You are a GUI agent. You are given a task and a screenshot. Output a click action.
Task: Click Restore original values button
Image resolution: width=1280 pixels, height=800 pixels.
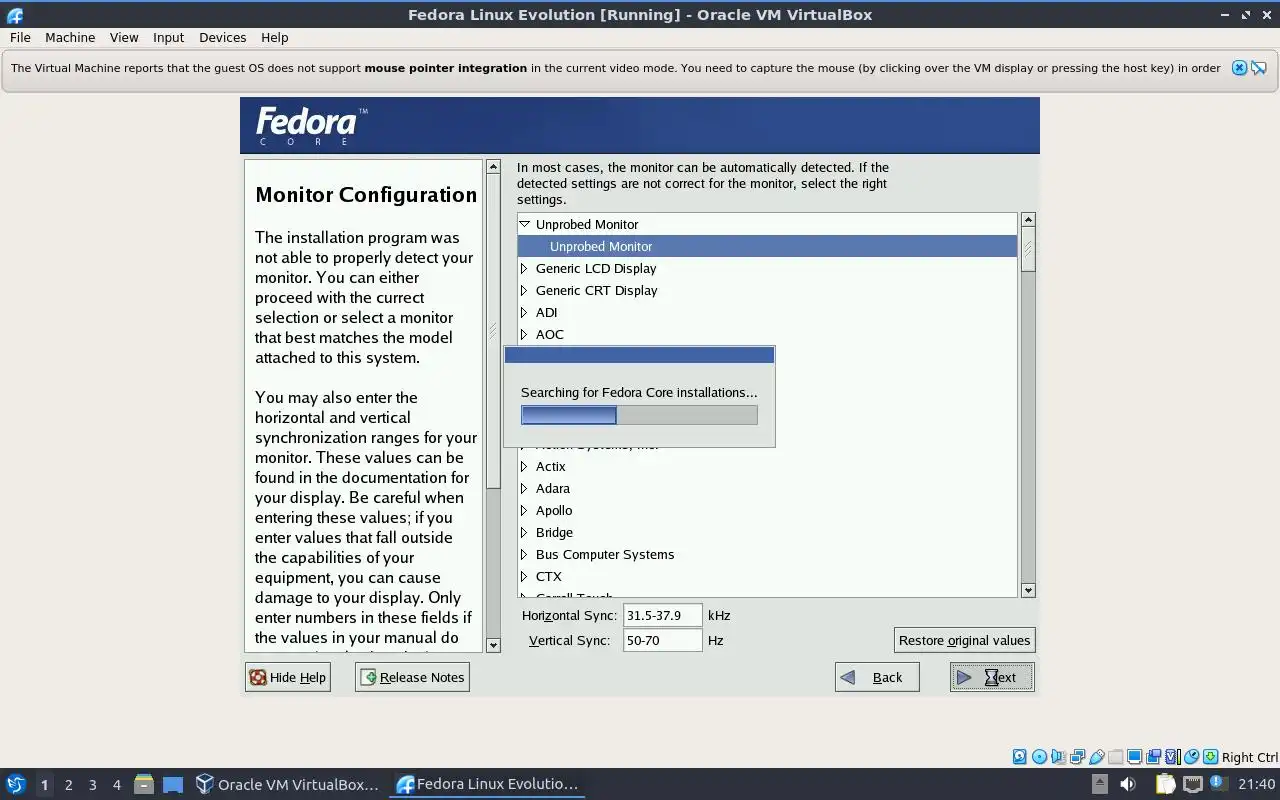(x=964, y=640)
